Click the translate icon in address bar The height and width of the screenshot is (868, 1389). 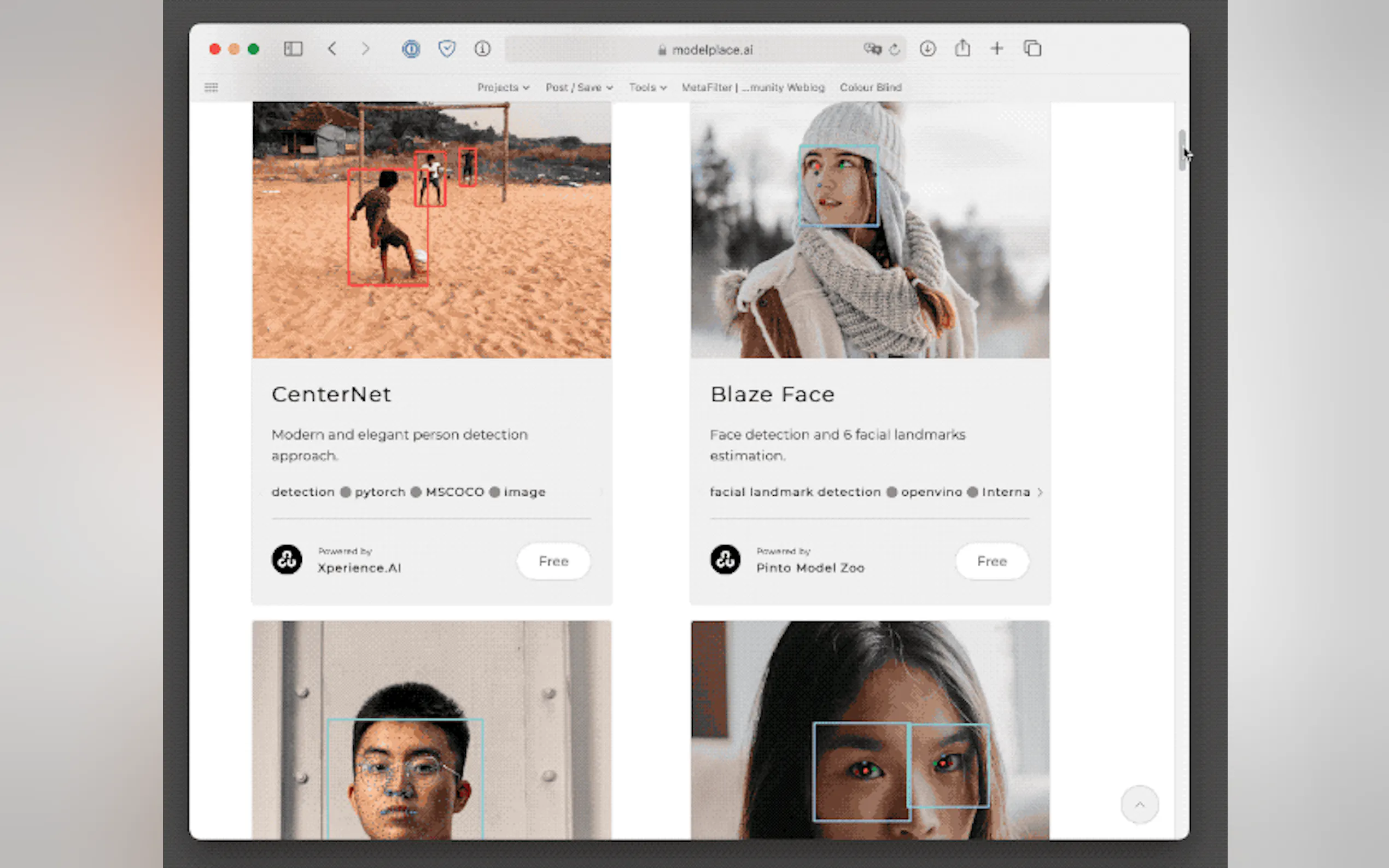tap(872, 49)
